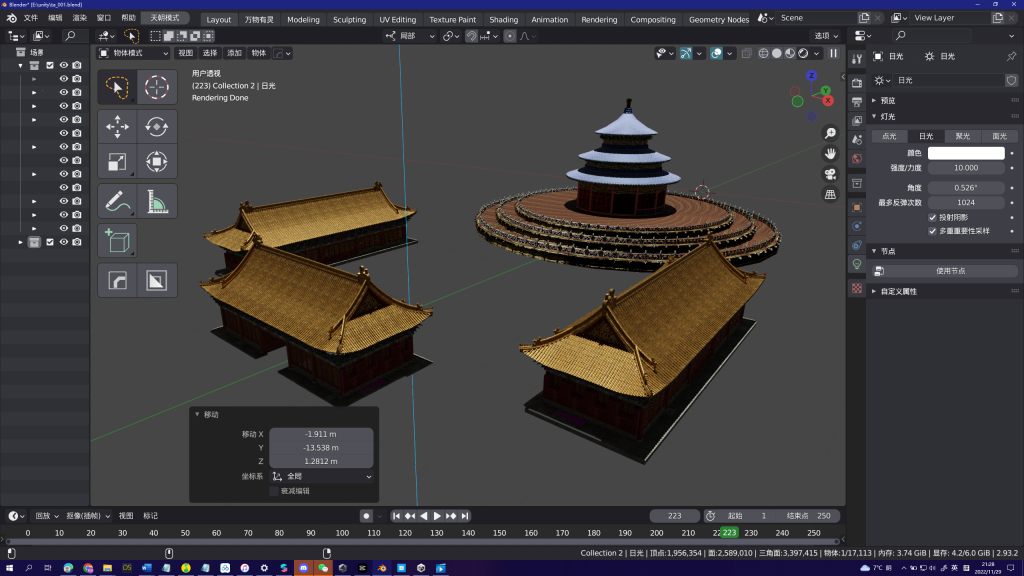
Task: Open the 回放 playback dropdown
Action: pyautogui.click(x=47, y=516)
